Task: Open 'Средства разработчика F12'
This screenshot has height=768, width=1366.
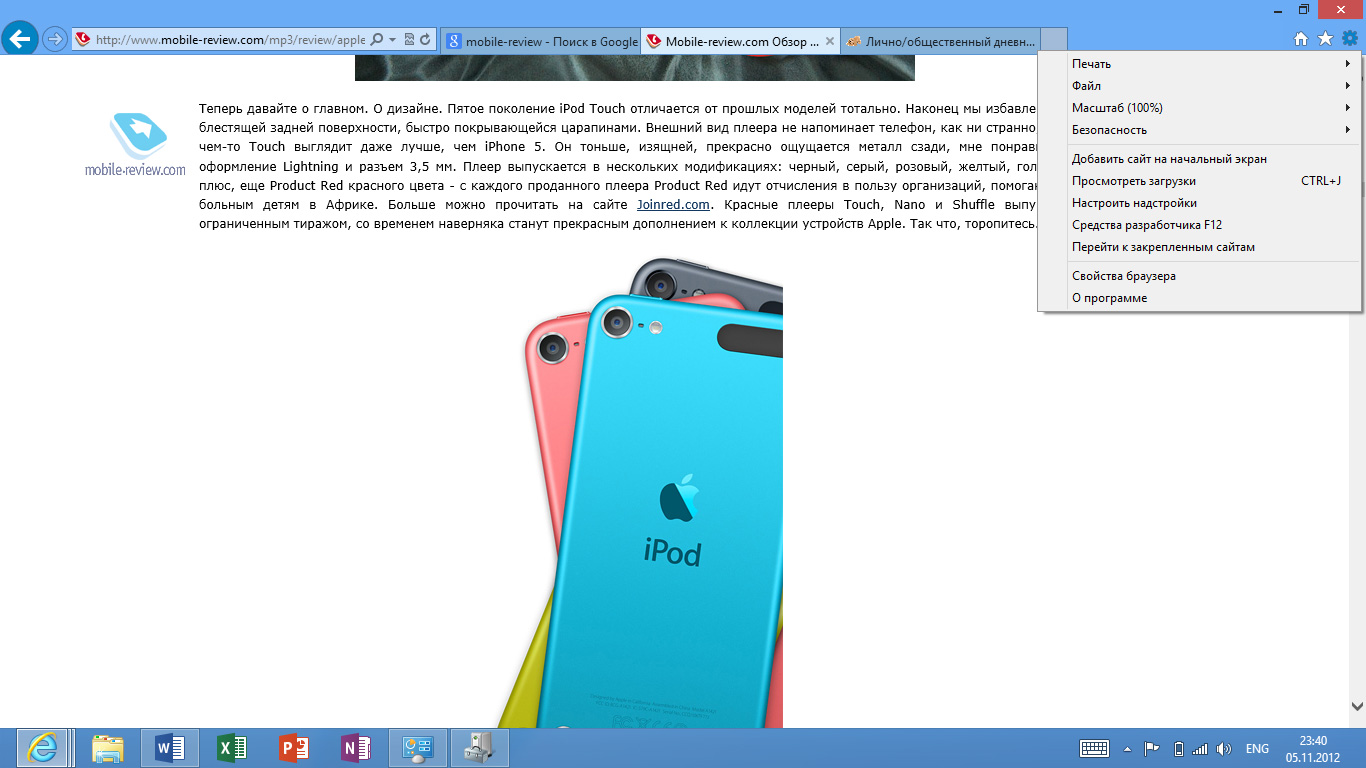Action: click(x=1199, y=225)
